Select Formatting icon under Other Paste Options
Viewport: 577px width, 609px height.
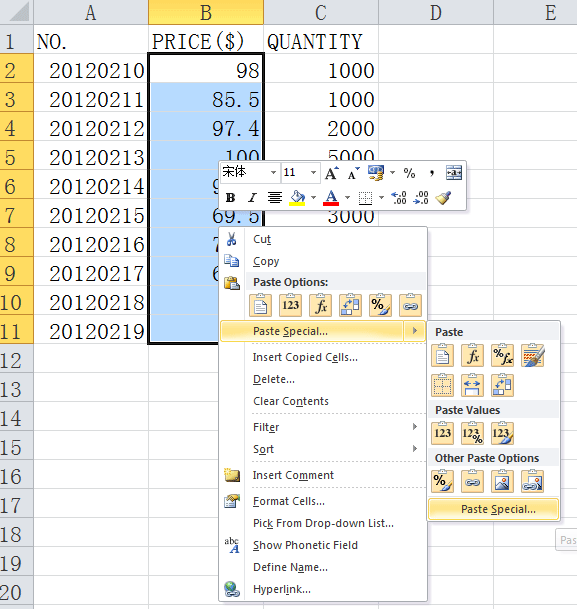442,482
